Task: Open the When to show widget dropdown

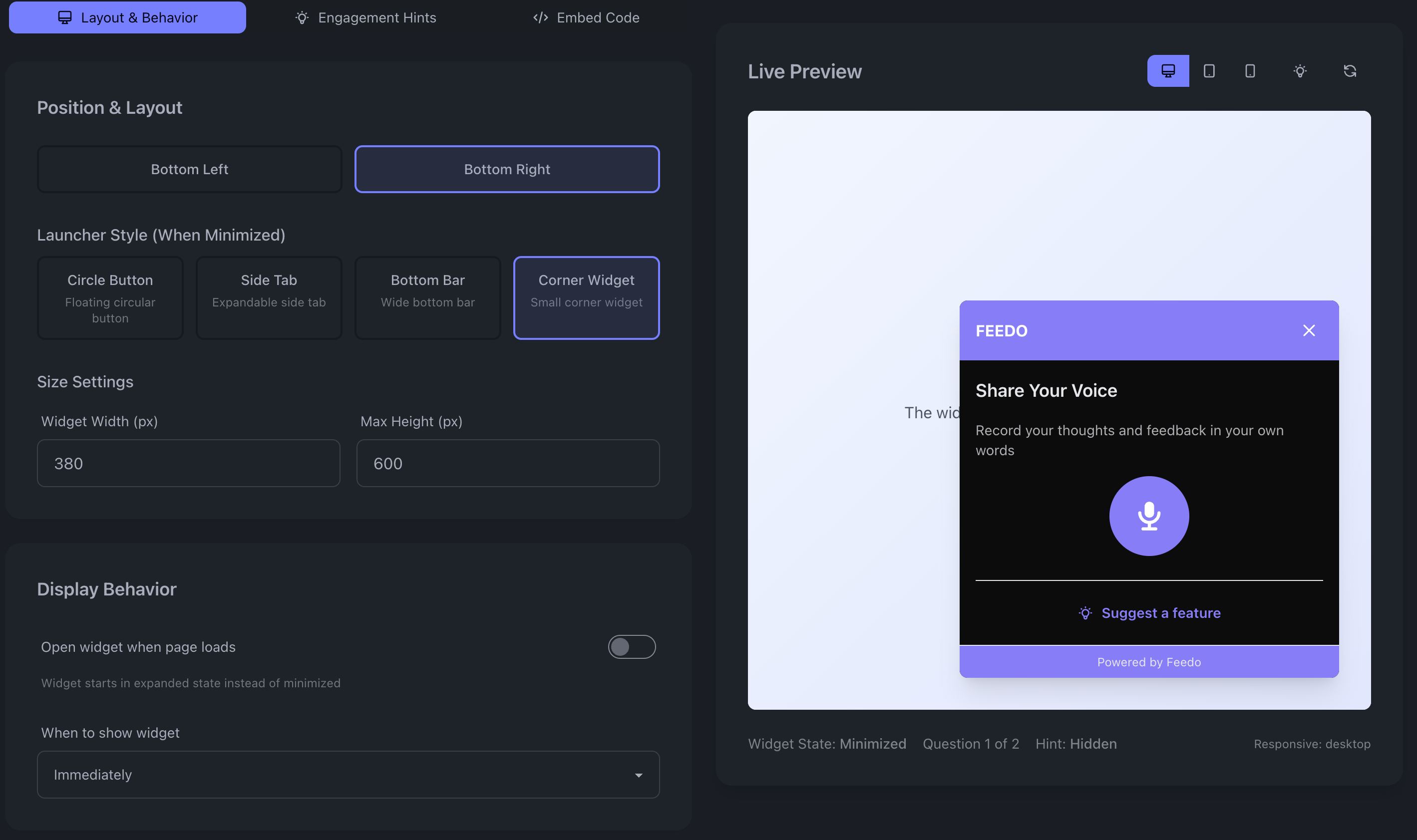Action: click(348, 774)
